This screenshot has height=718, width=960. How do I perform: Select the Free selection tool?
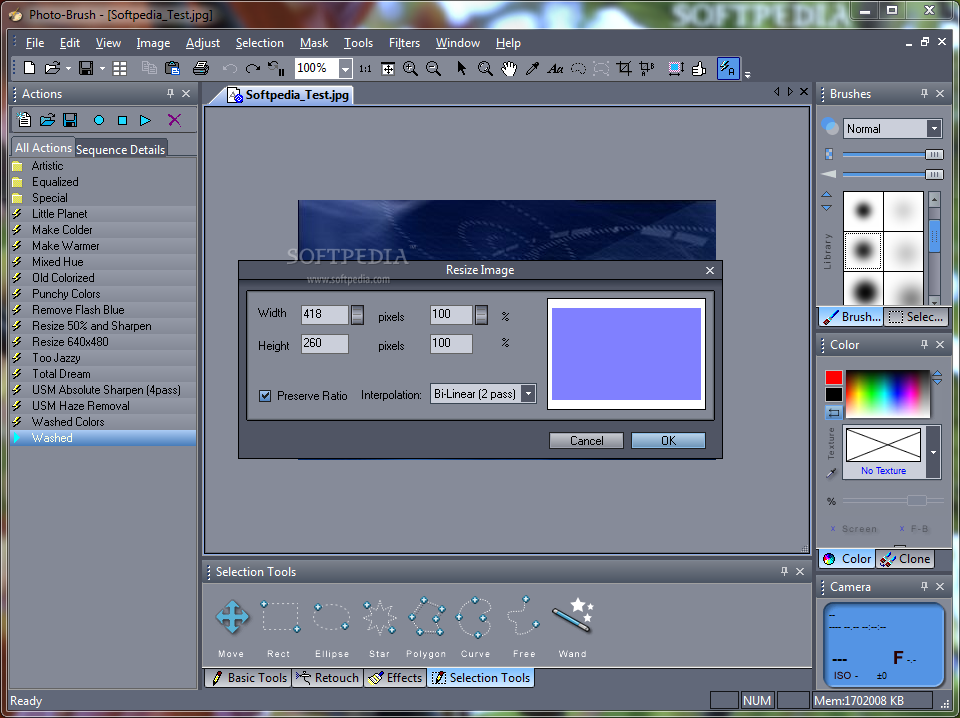point(523,616)
